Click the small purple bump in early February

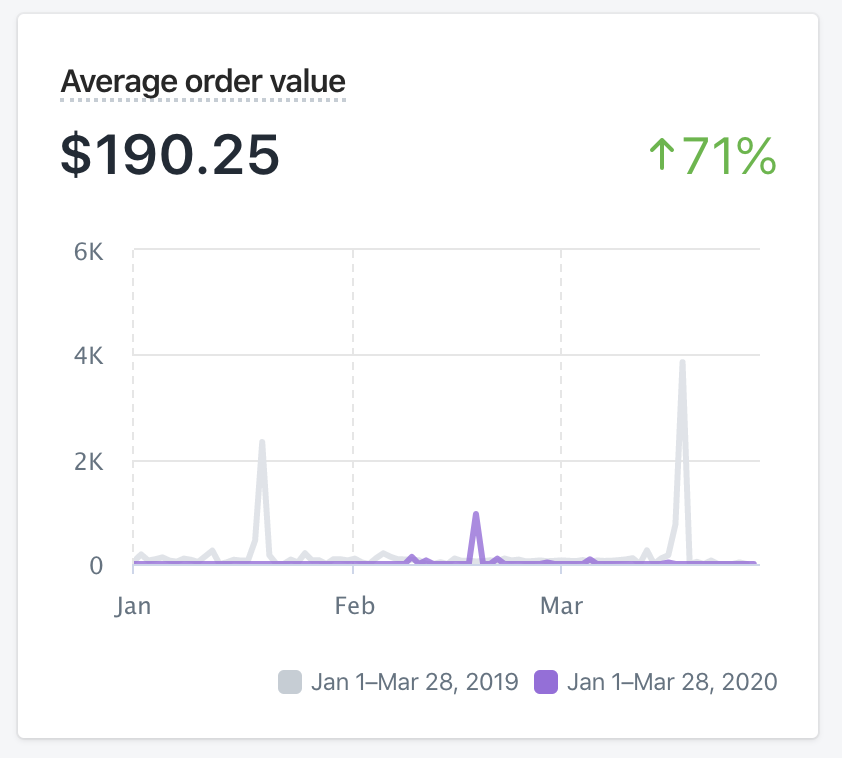pyautogui.click(x=411, y=557)
